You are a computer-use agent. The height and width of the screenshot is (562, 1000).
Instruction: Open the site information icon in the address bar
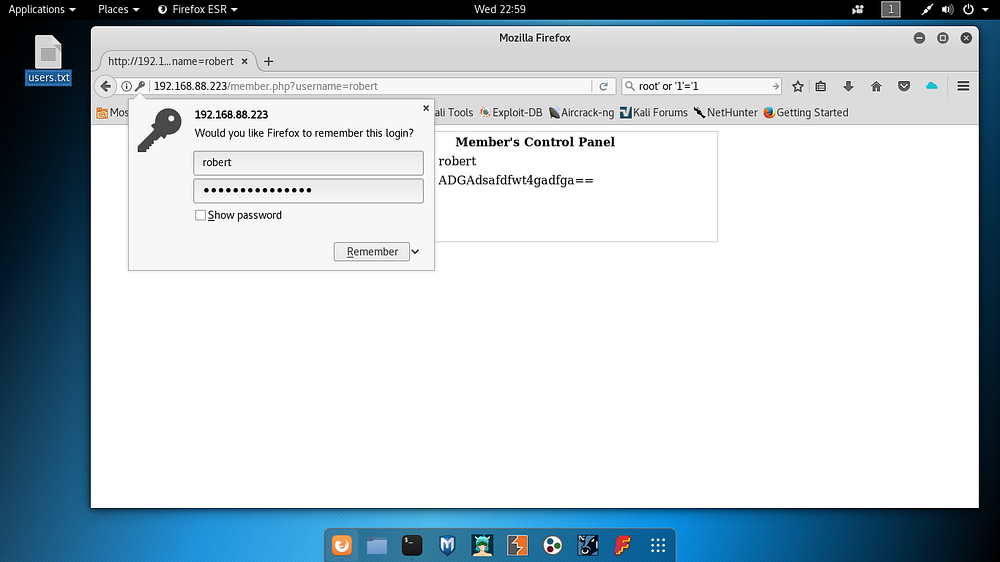pyautogui.click(x=126, y=86)
